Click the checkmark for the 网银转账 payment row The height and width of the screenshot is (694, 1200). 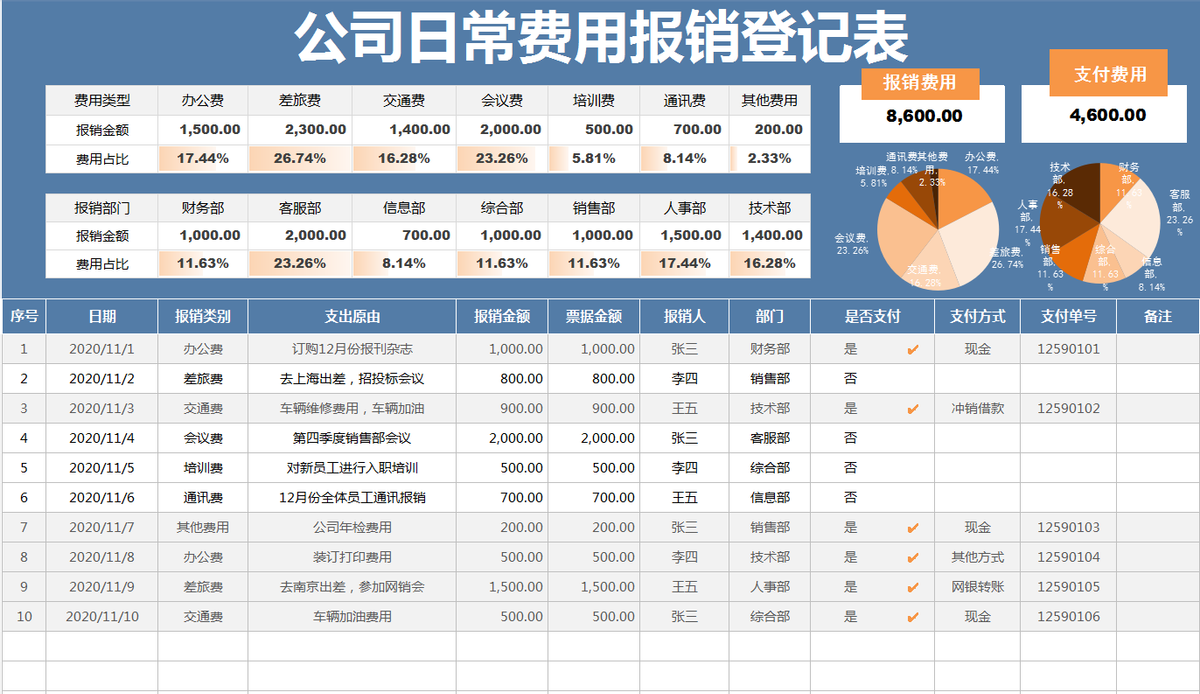[911, 587]
